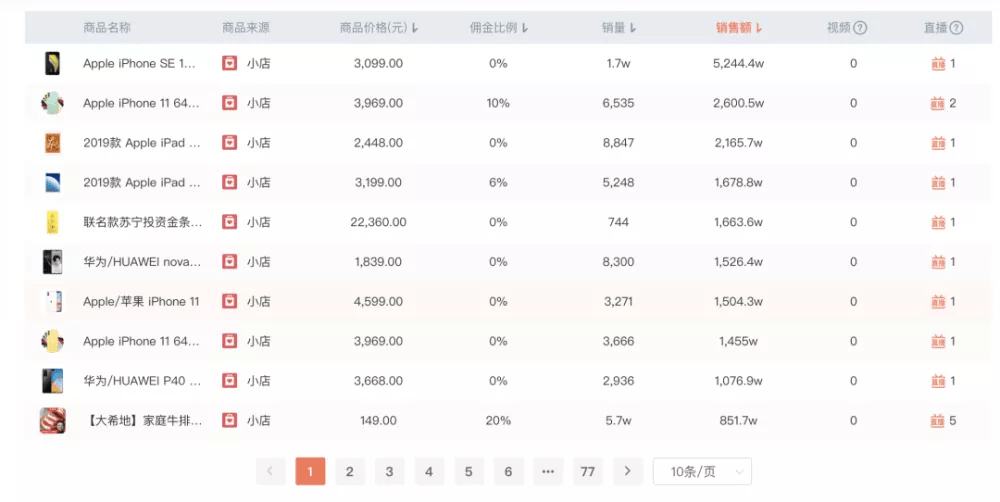Go to page 3
The width and height of the screenshot is (1000, 502).
pos(389,471)
